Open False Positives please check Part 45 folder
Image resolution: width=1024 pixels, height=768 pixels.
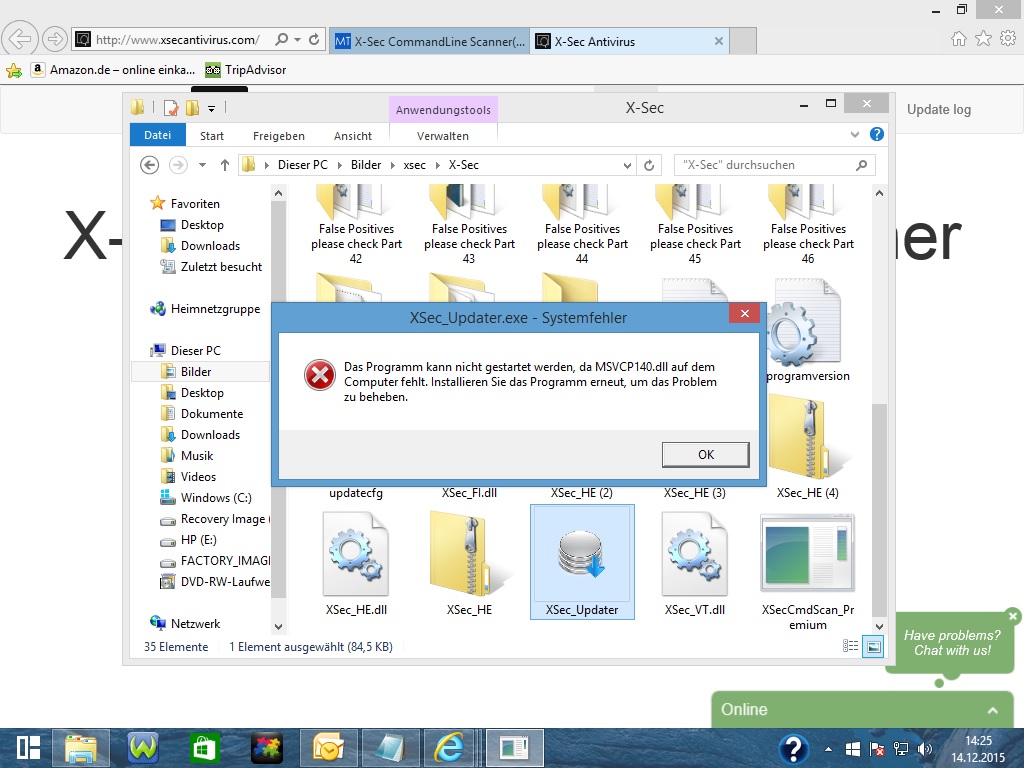pyautogui.click(x=695, y=224)
